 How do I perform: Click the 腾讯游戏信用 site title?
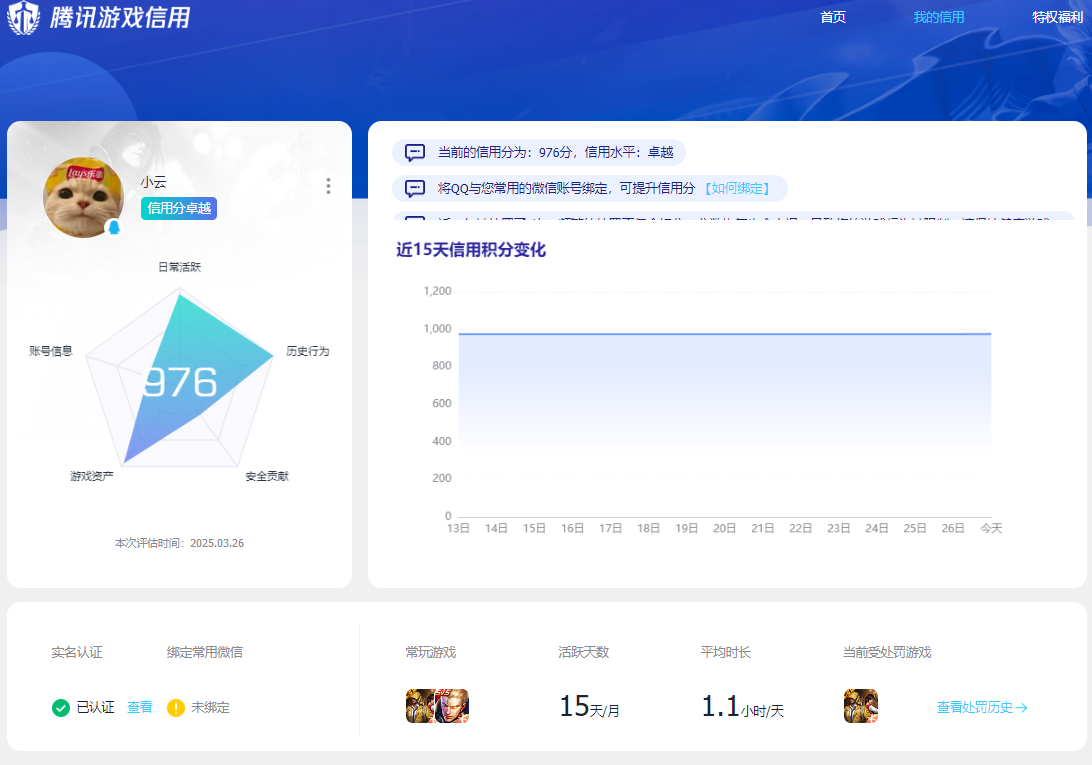(120, 17)
